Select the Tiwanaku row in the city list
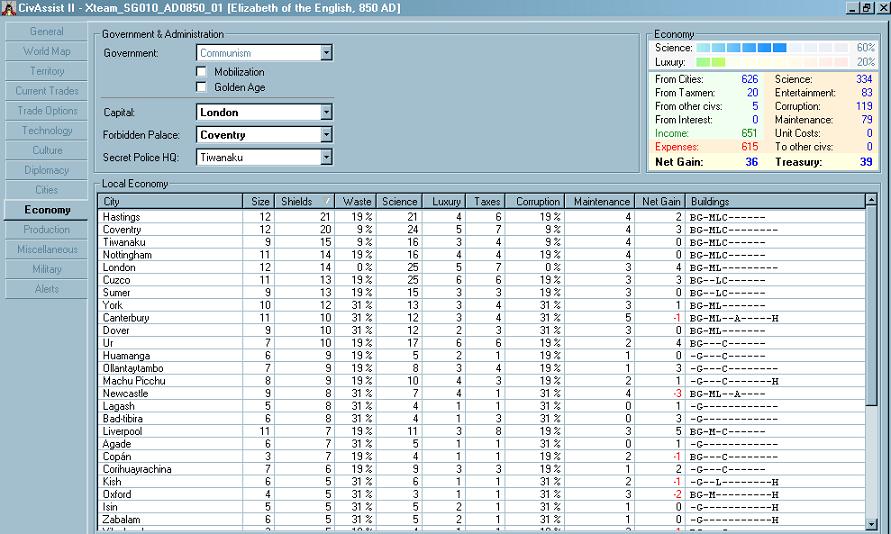891x534 pixels. click(481, 242)
